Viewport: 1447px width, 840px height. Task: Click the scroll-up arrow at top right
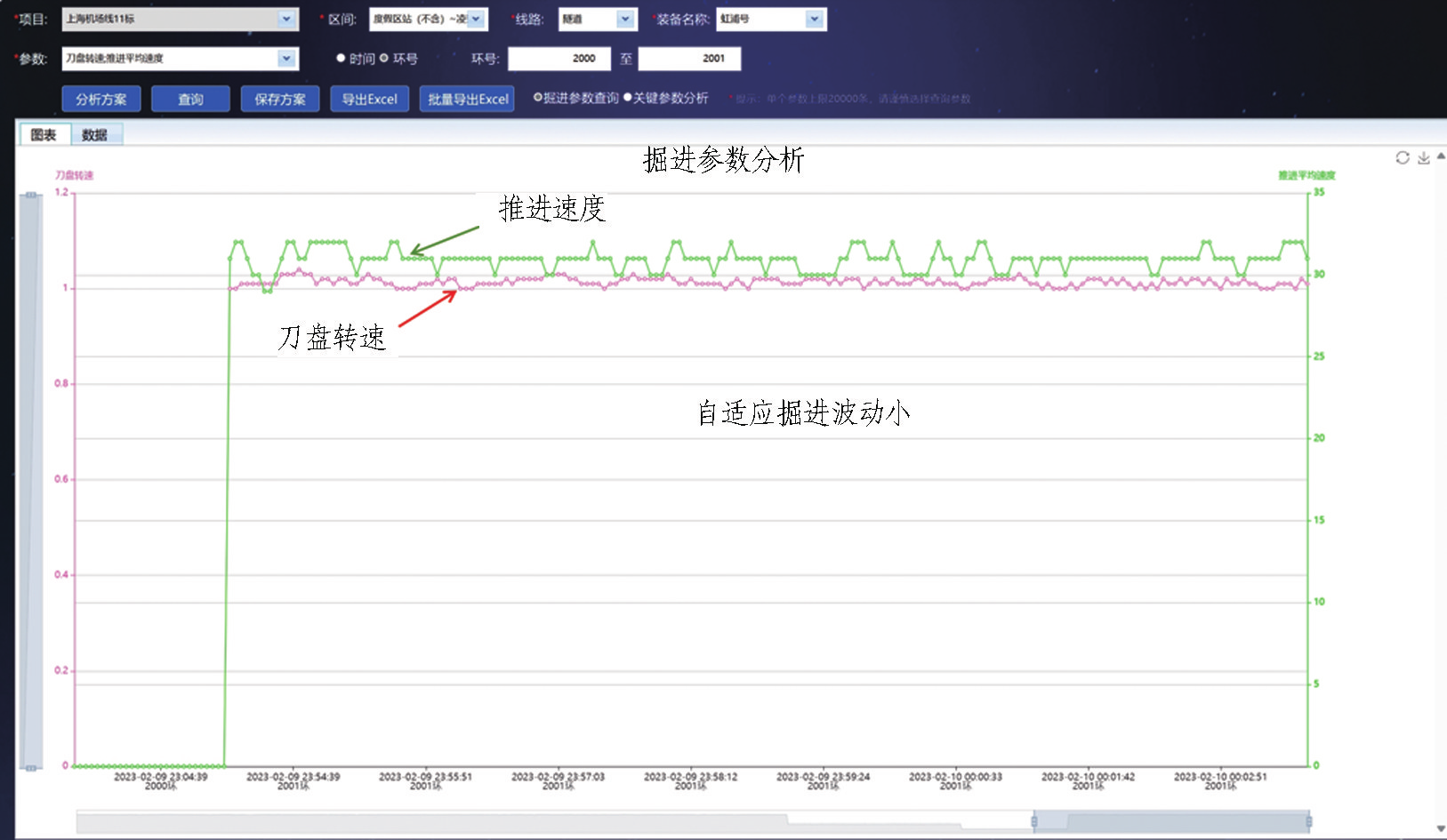(1441, 156)
